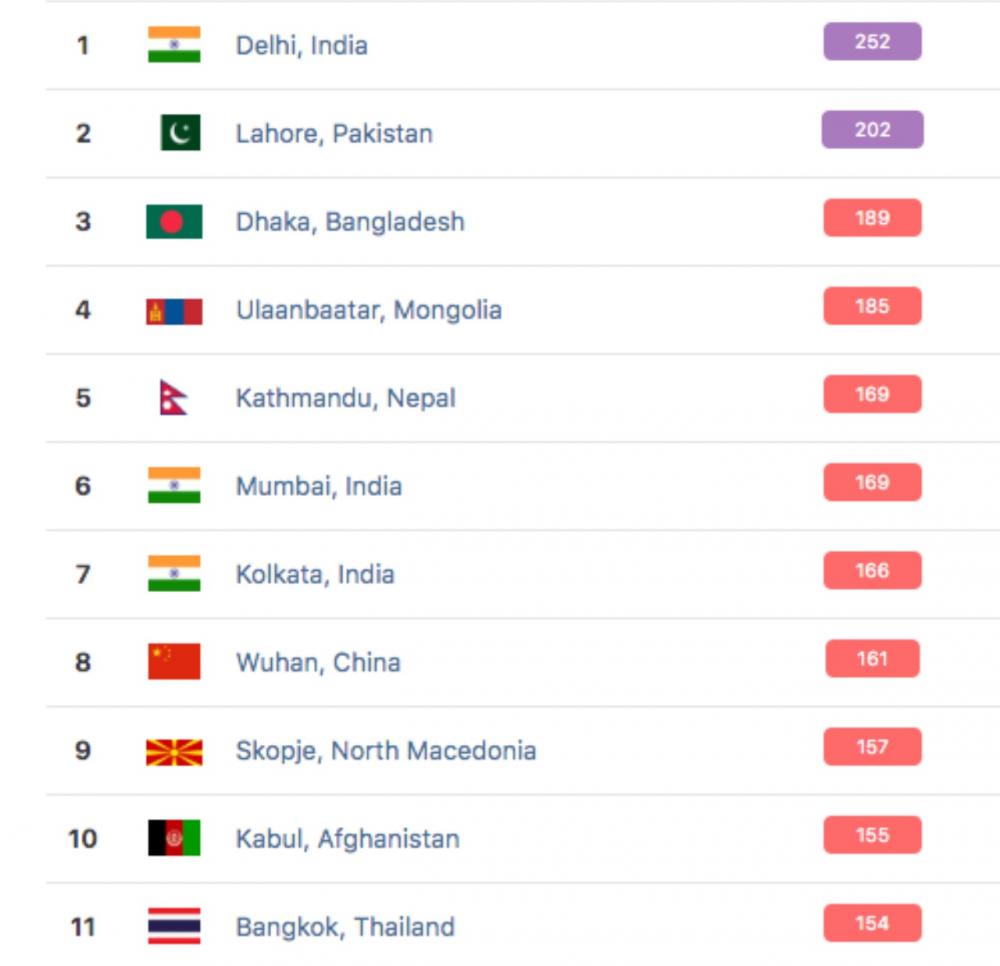Click the Pakistan flag beside Lahore

coord(180,133)
